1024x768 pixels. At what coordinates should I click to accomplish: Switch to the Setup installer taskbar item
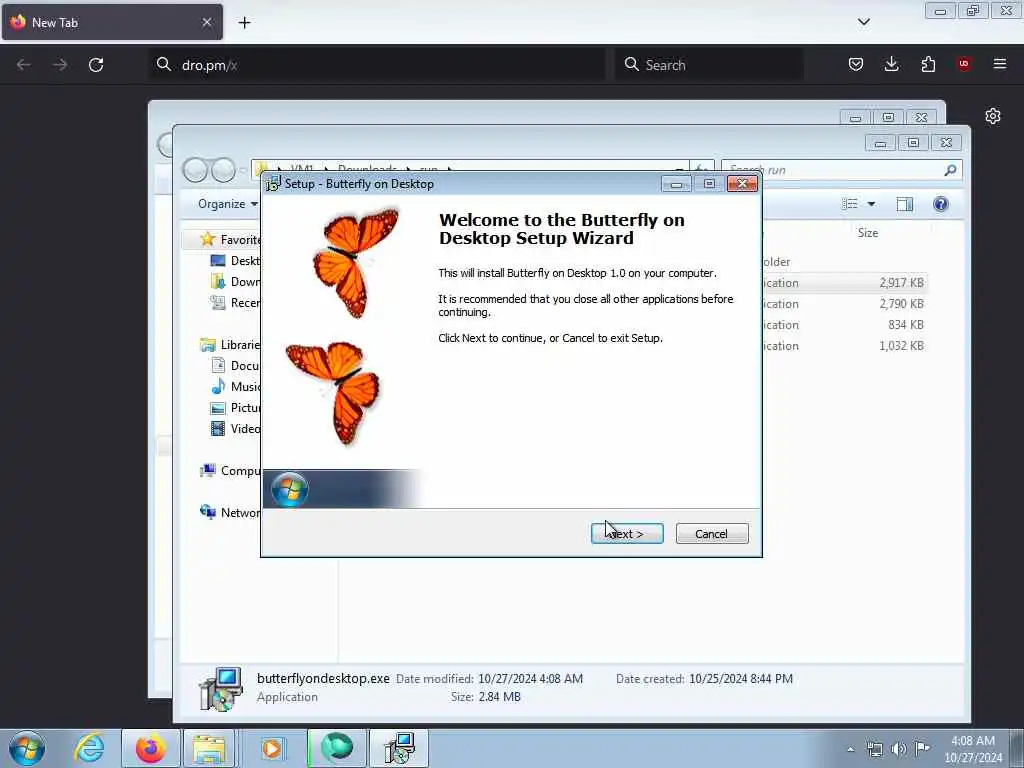tap(399, 748)
